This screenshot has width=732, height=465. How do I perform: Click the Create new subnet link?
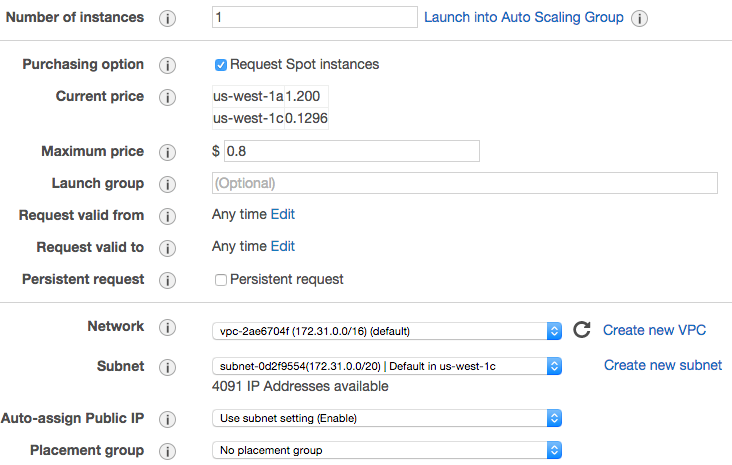pyautogui.click(x=663, y=365)
